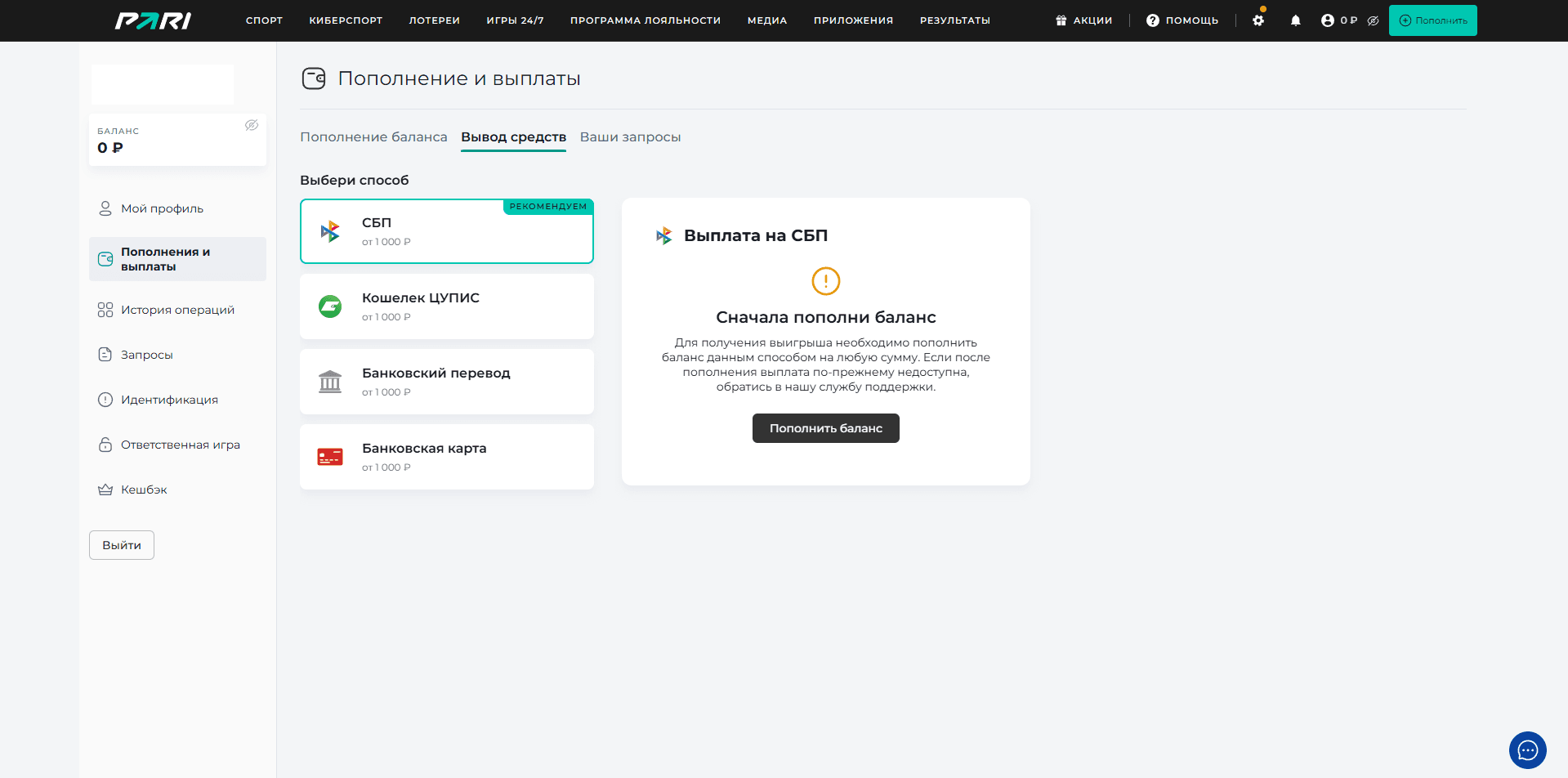1568x778 pixels.
Task: Click the green ЦУПИС wallet icon
Action: click(330, 306)
